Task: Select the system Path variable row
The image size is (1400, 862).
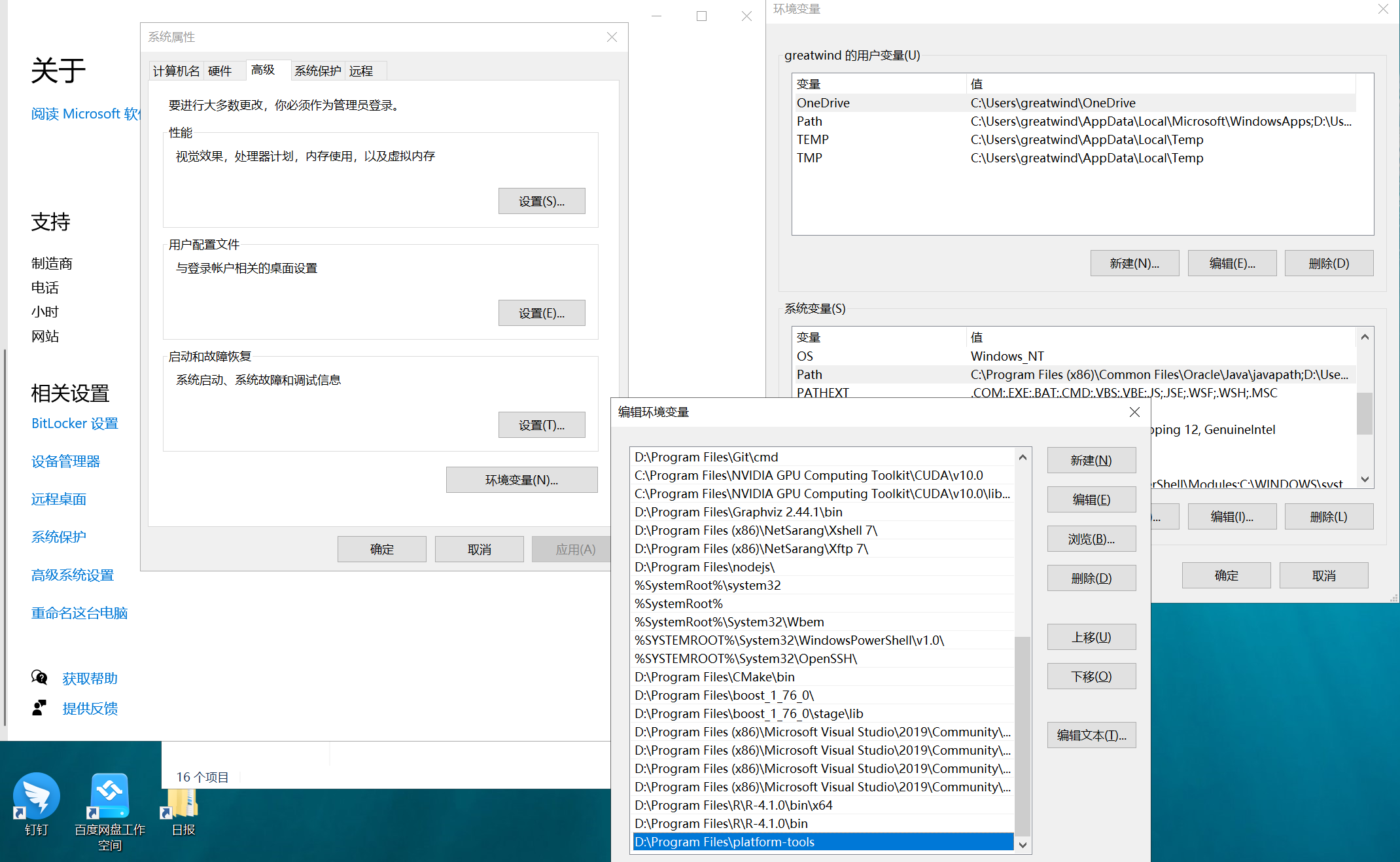Action: [1074, 374]
